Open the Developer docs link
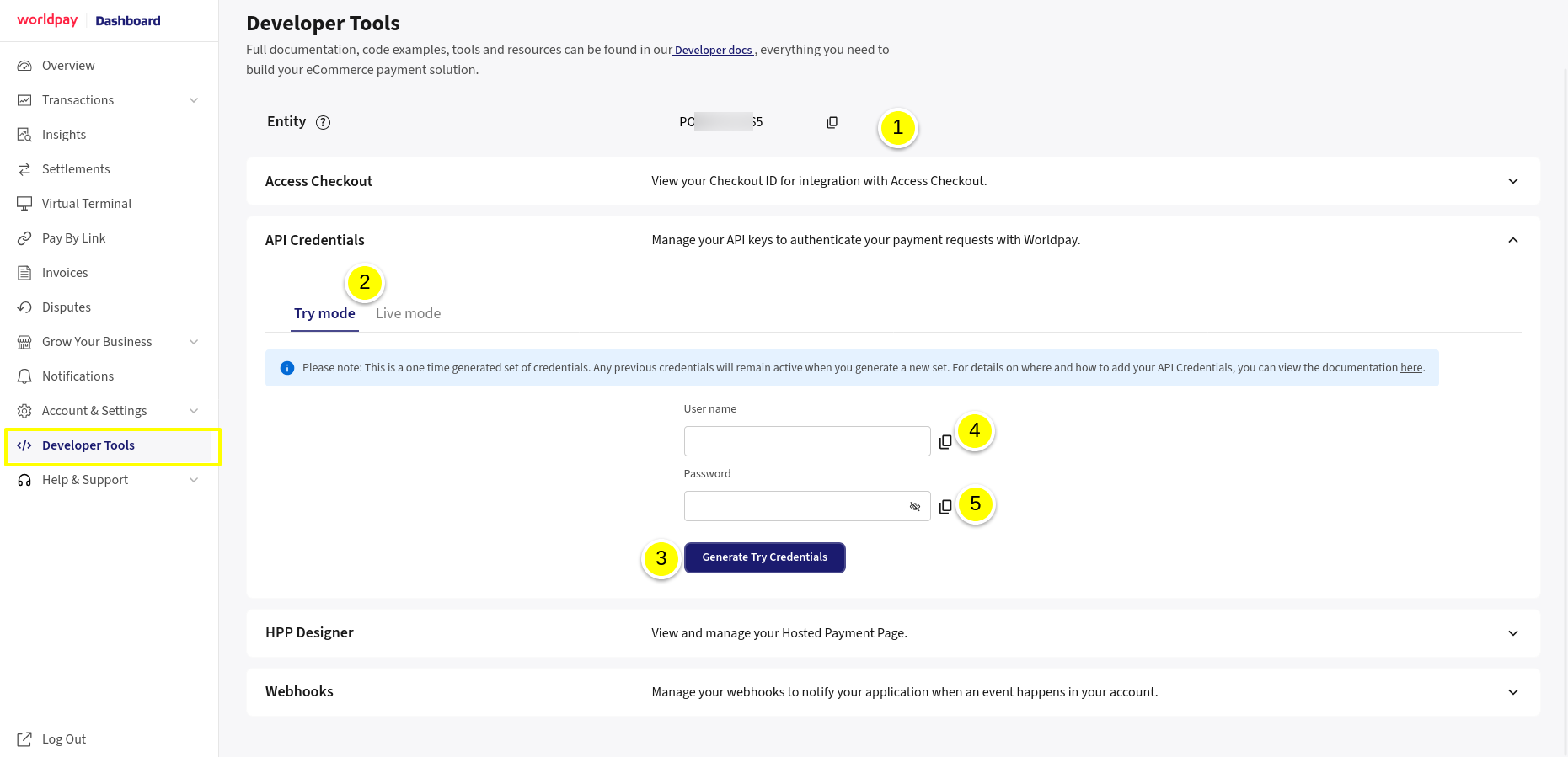This screenshot has height=757, width=1568. coord(714,51)
